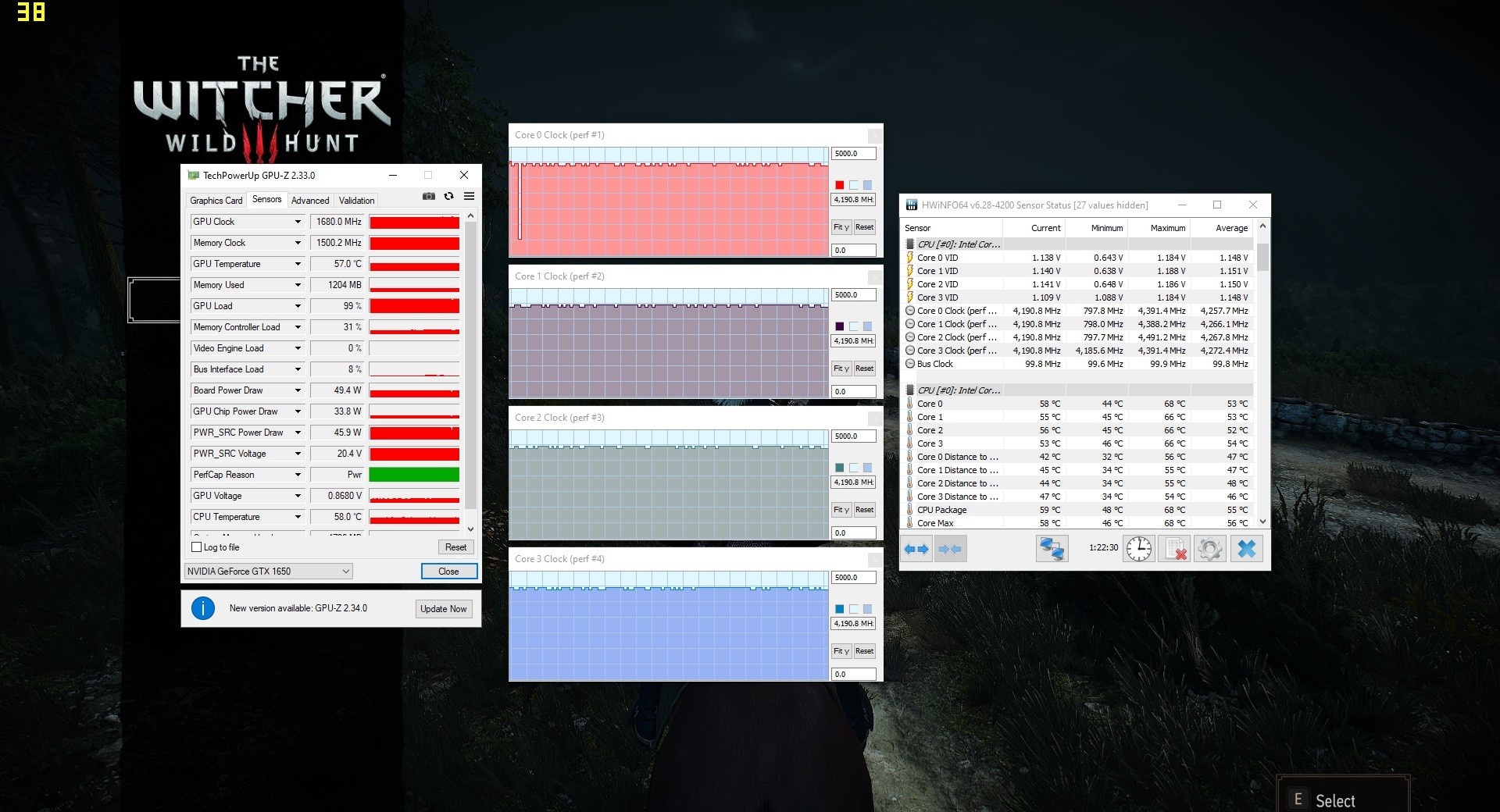Switch to the Advanced tab
The image size is (1500, 812).
pyautogui.click(x=310, y=201)
